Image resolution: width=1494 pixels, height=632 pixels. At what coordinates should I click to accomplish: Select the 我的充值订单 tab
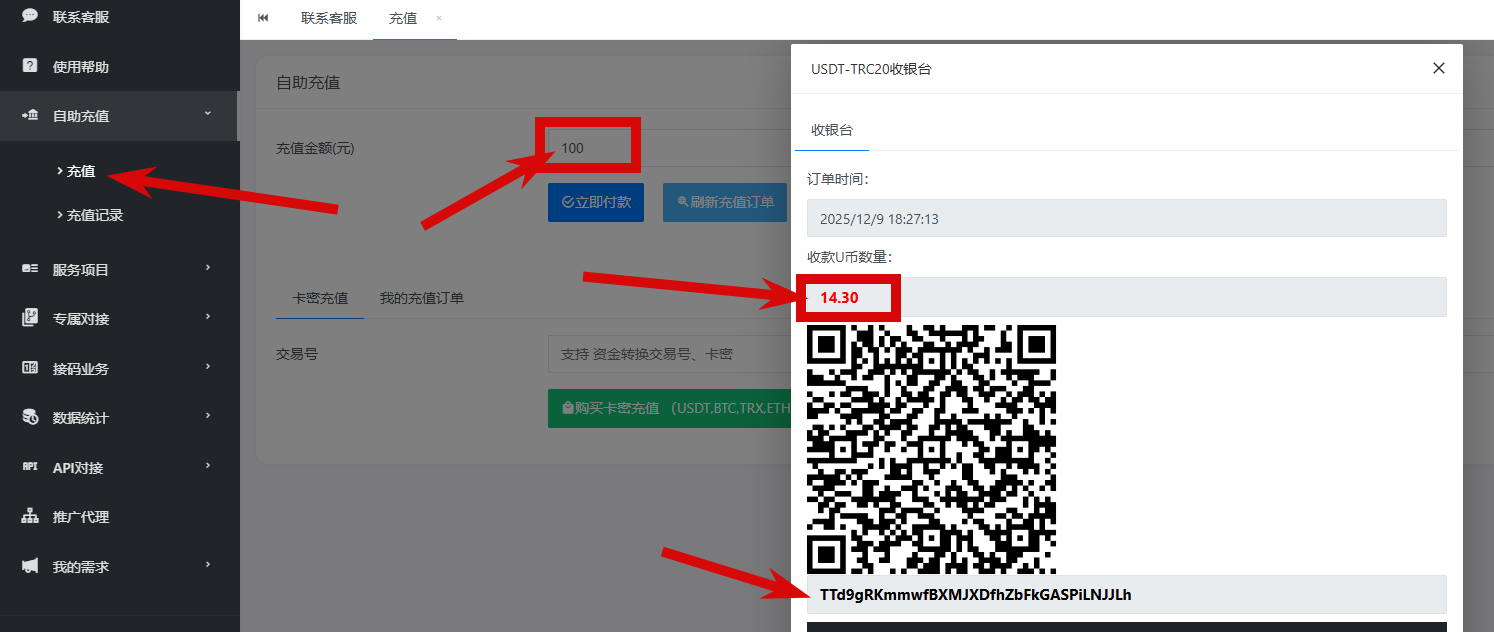422,298
